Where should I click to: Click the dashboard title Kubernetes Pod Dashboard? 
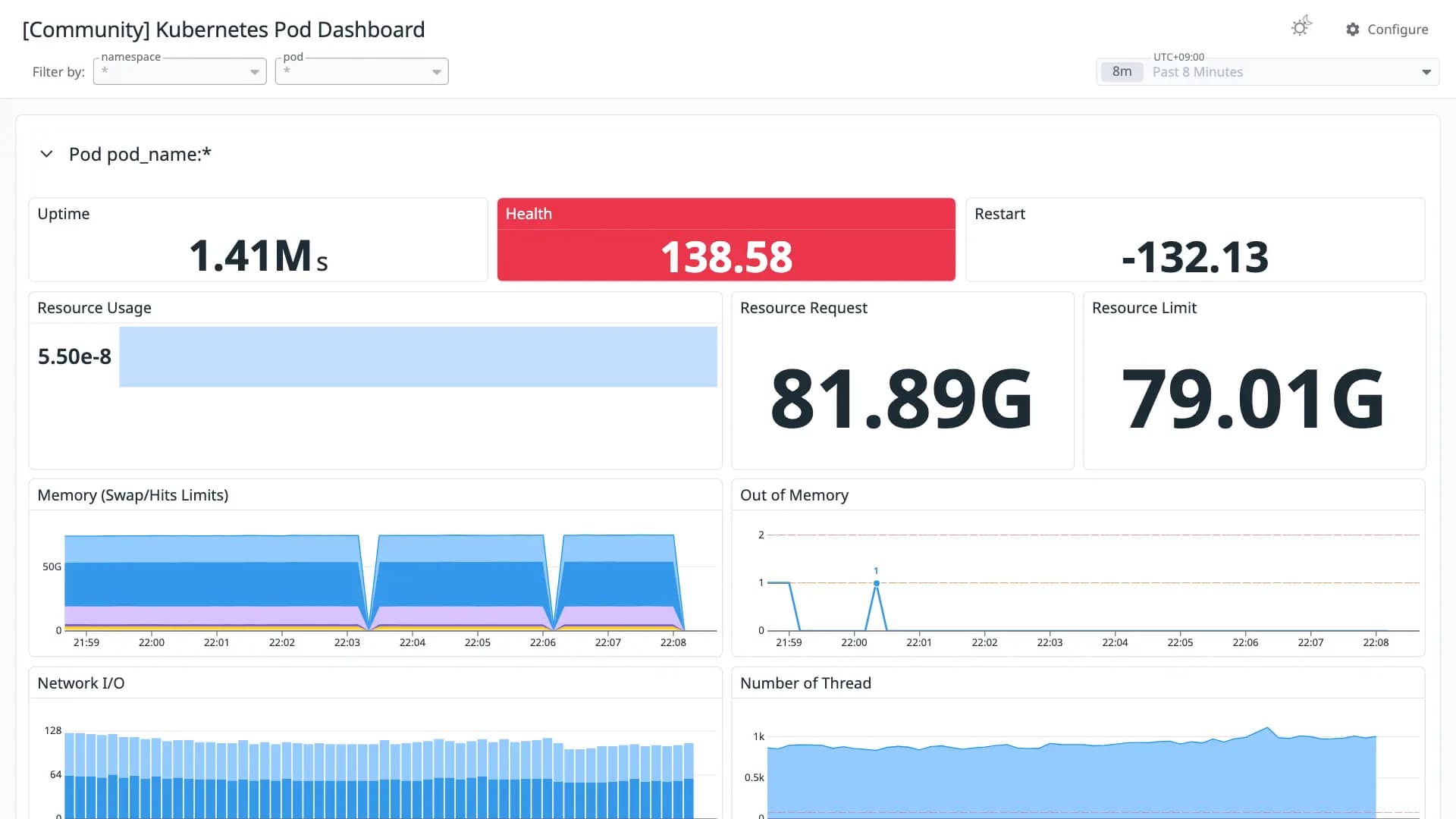[224, 29]
